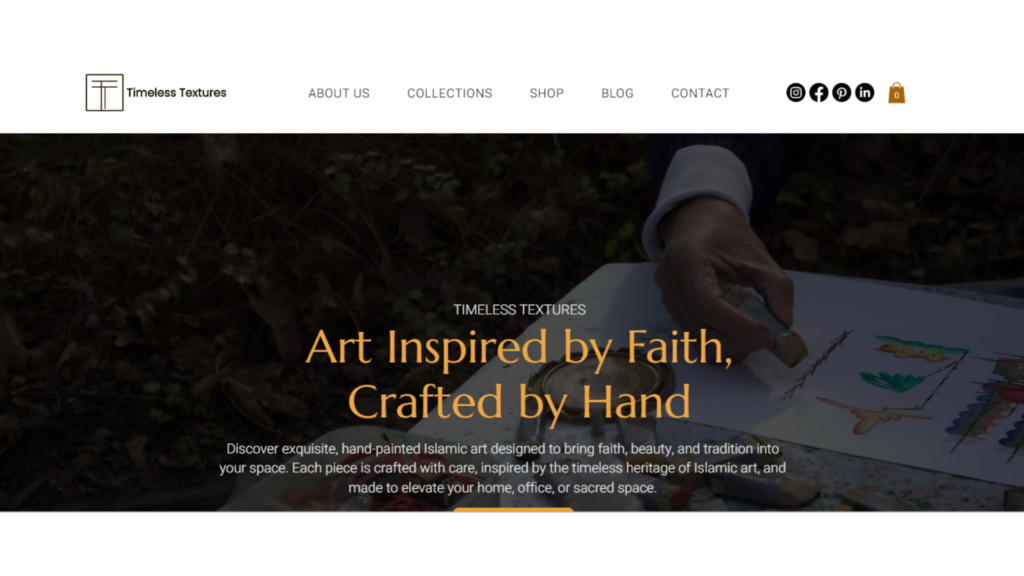Select CONTACT in the navigation bar
1024x576 pixels.
pyautogui.click(x=700, y=93)
